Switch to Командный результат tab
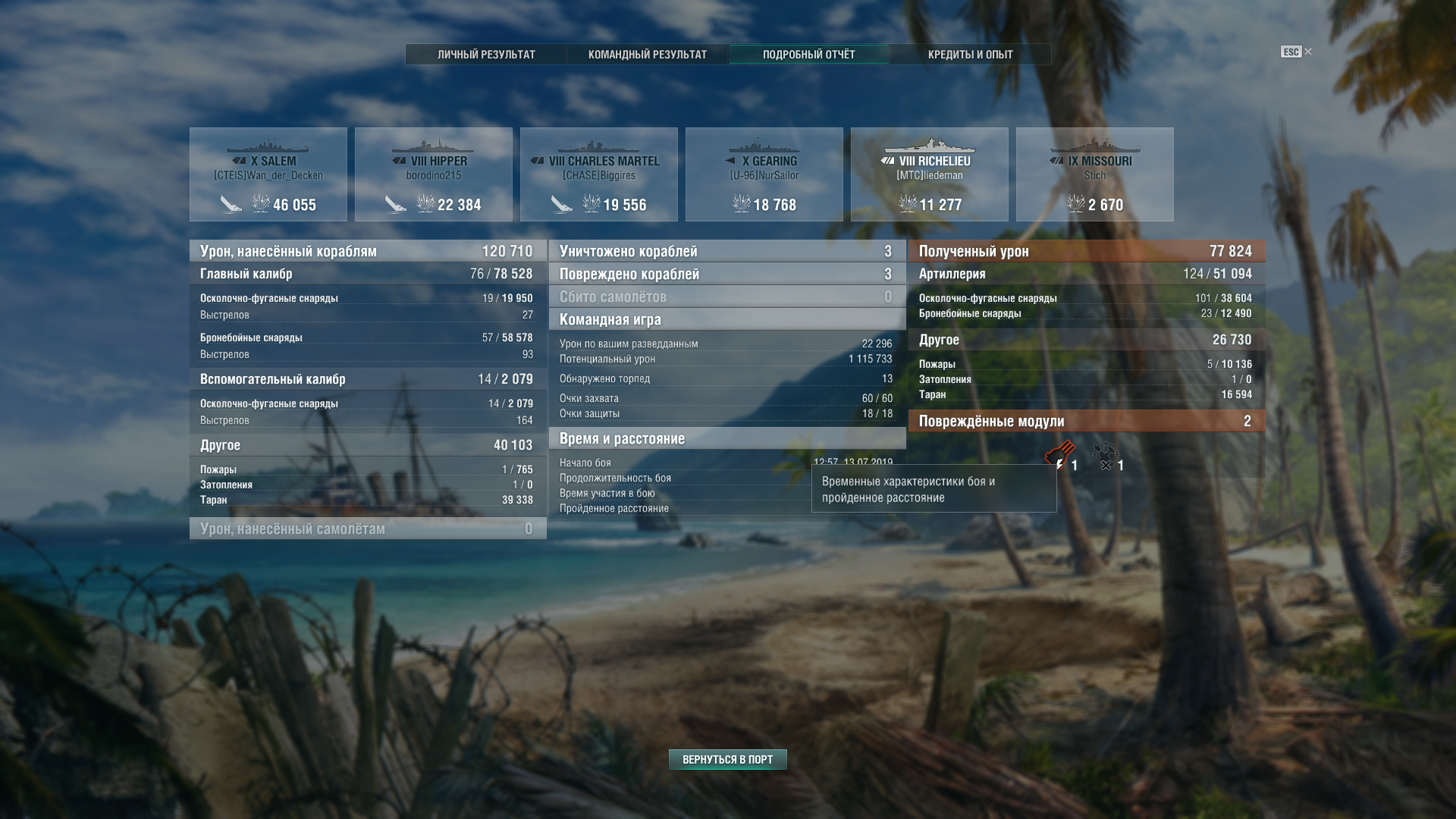This screenshot has height=819, width=1456. coord(648,55)
